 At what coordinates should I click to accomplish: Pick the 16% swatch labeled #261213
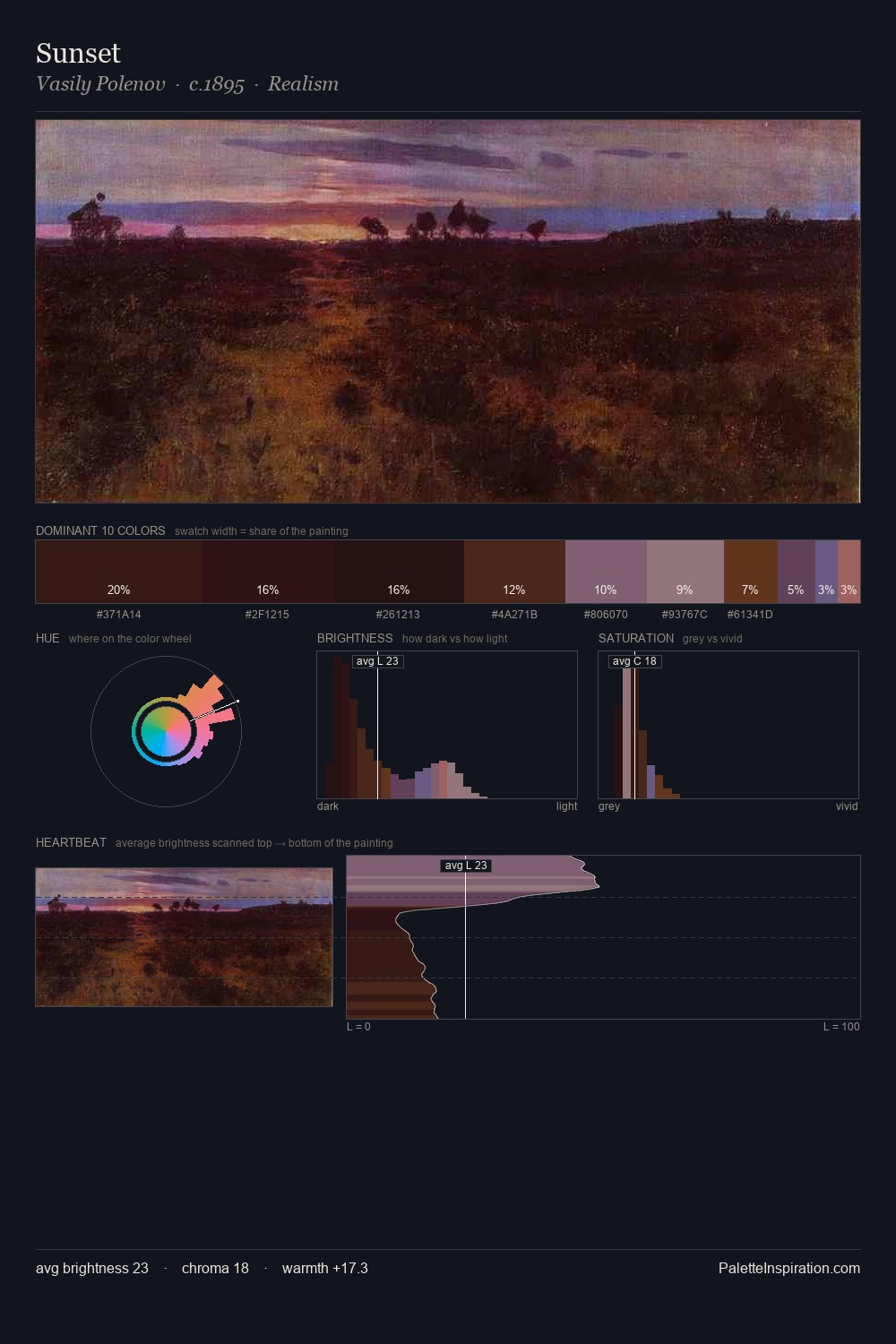coord(399,572)
